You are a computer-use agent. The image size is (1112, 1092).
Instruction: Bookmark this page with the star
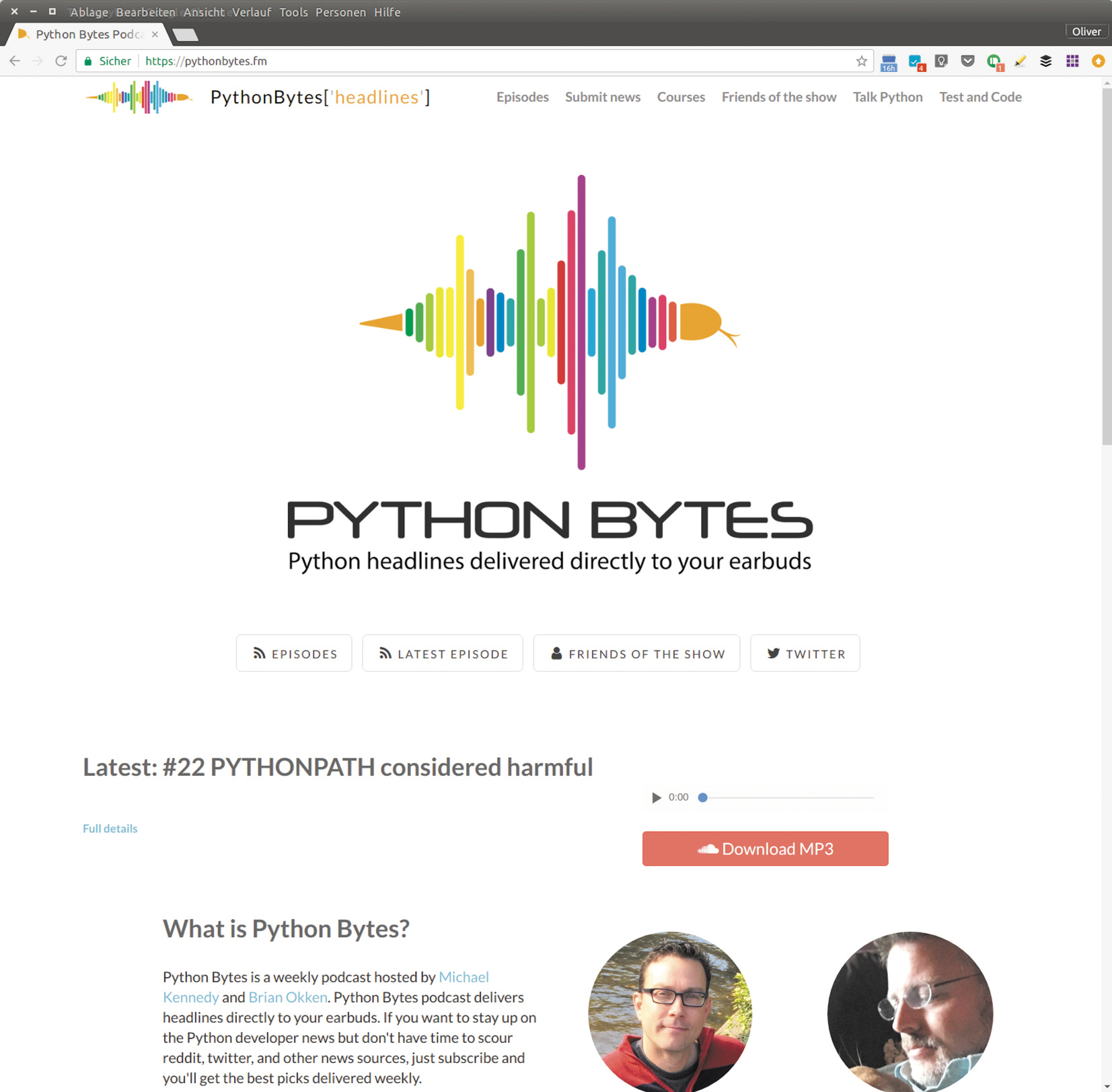pyautogui.click(x=862, y=61)
